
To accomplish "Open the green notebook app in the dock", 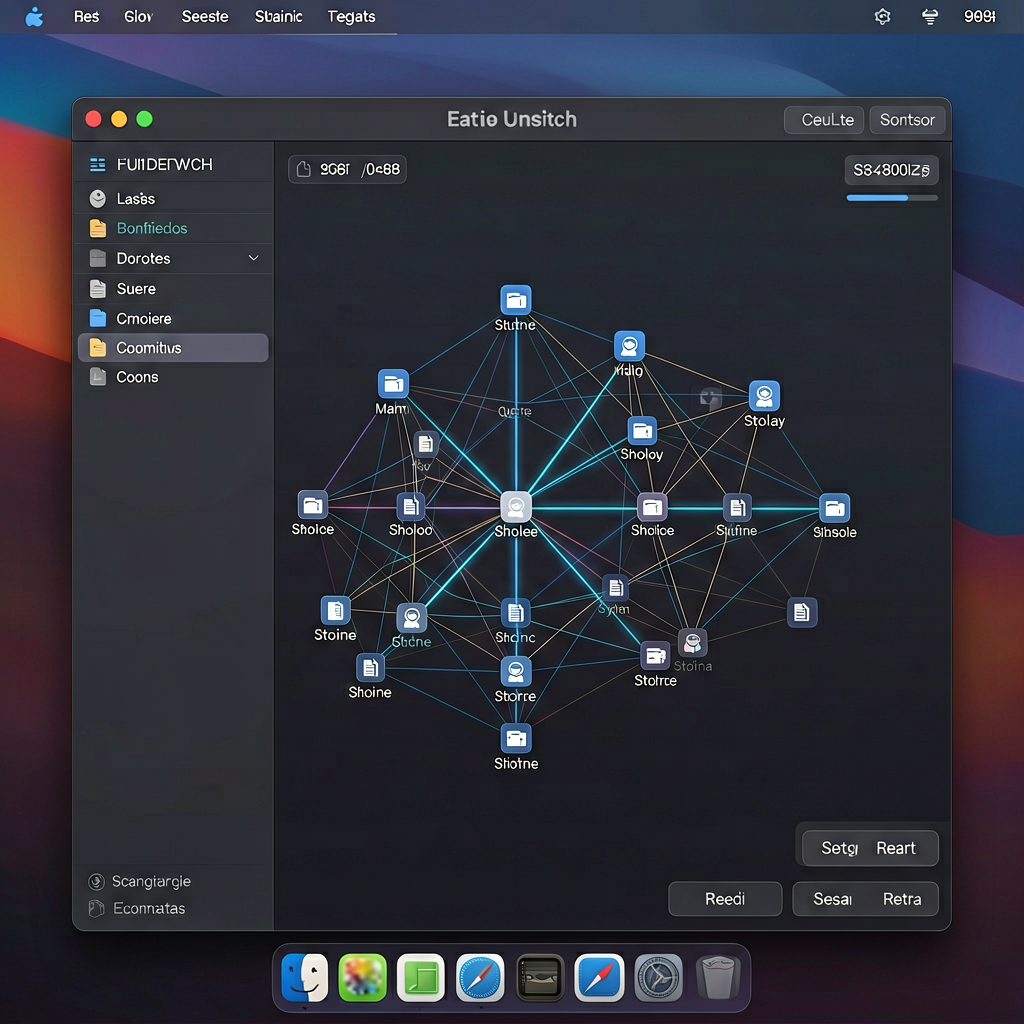I will coord(421,978).
